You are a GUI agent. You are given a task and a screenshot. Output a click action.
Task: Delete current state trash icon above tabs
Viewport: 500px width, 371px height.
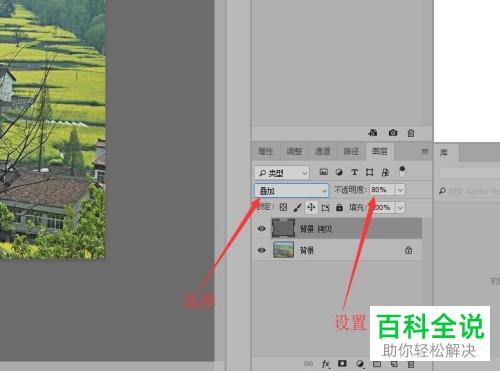tap(411, 133)
